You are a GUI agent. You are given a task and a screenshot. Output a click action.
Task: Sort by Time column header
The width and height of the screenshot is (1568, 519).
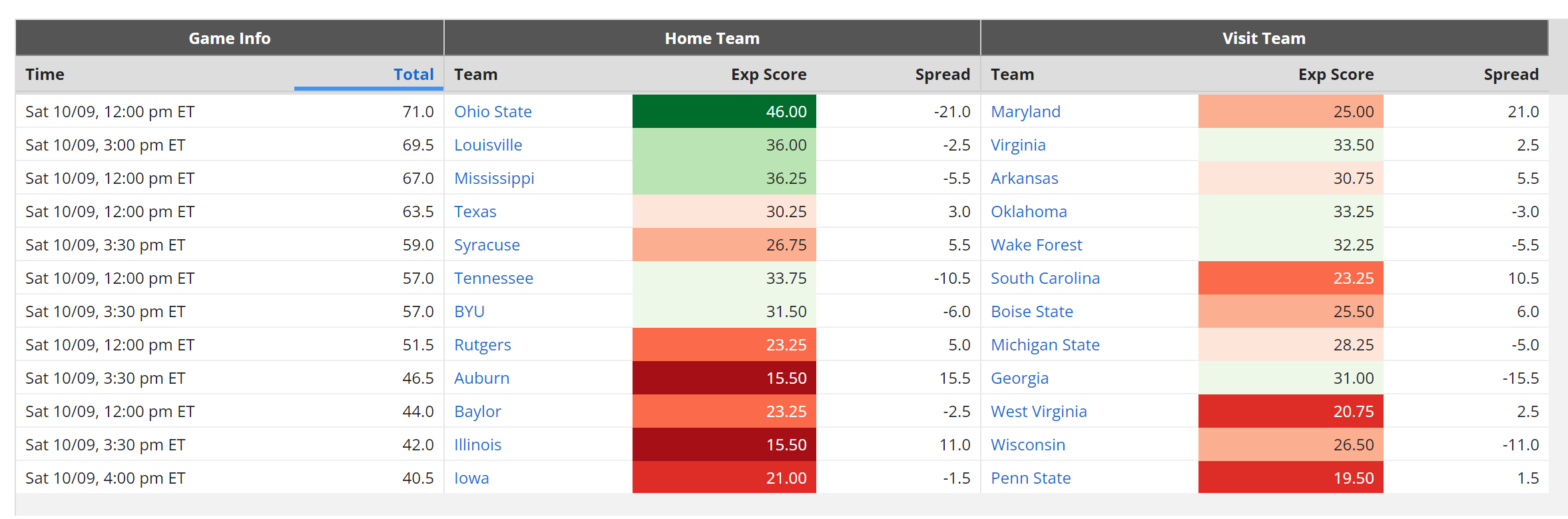pos(45,75)
